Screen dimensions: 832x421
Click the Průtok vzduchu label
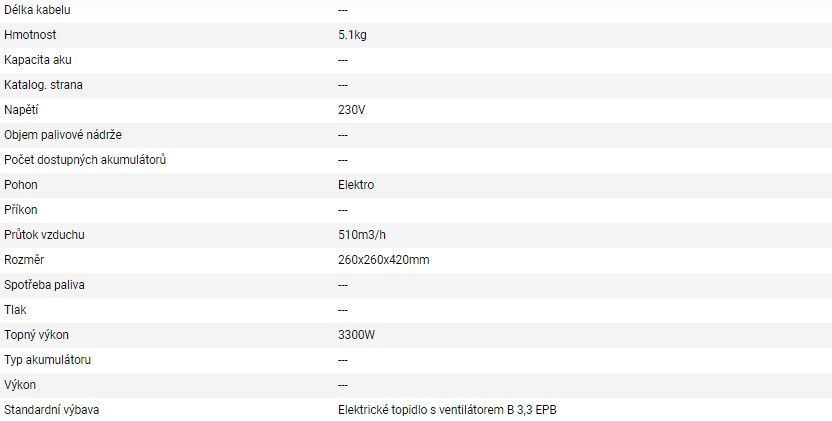[43, 235]
